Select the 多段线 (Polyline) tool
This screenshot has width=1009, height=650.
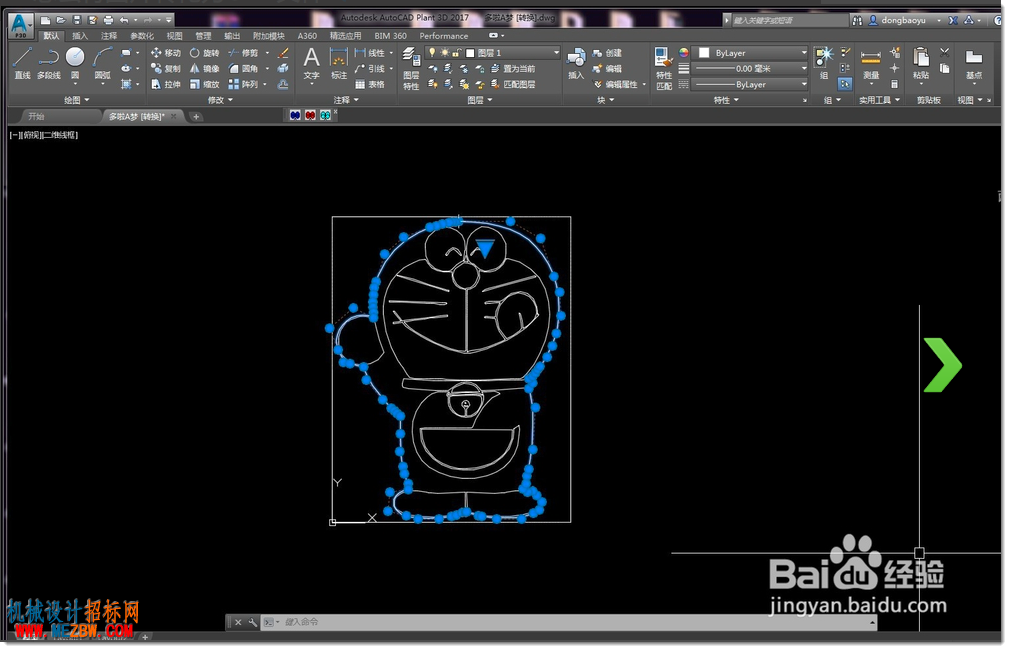pos(49,63)
